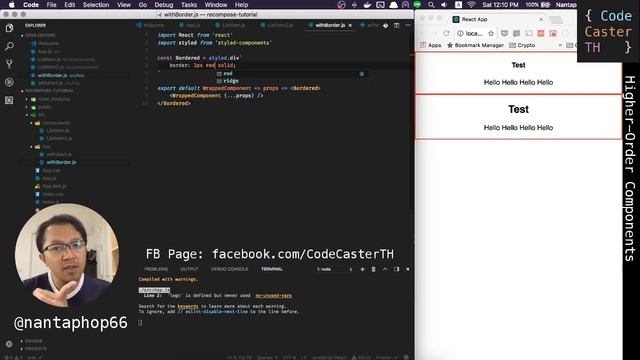Select the Terminal panel tab
The width and height of the screenshot is (640, 360).
pos(272,269)
